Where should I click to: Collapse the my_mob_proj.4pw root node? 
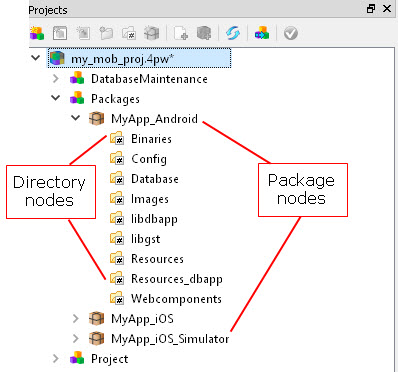point(35,58)
